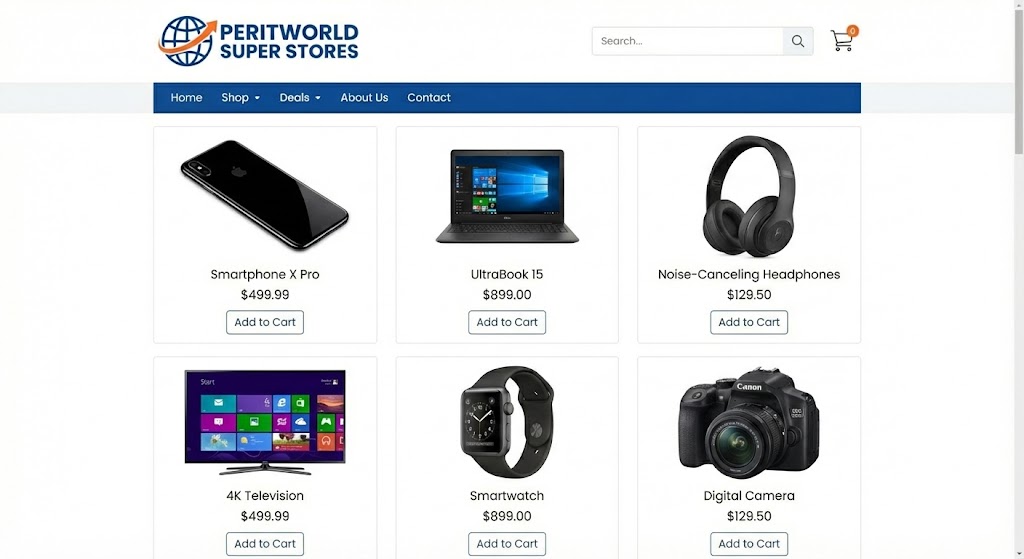Focus the Search input field
Viewport: 1024px width, 559px height.
click(687, 41)
